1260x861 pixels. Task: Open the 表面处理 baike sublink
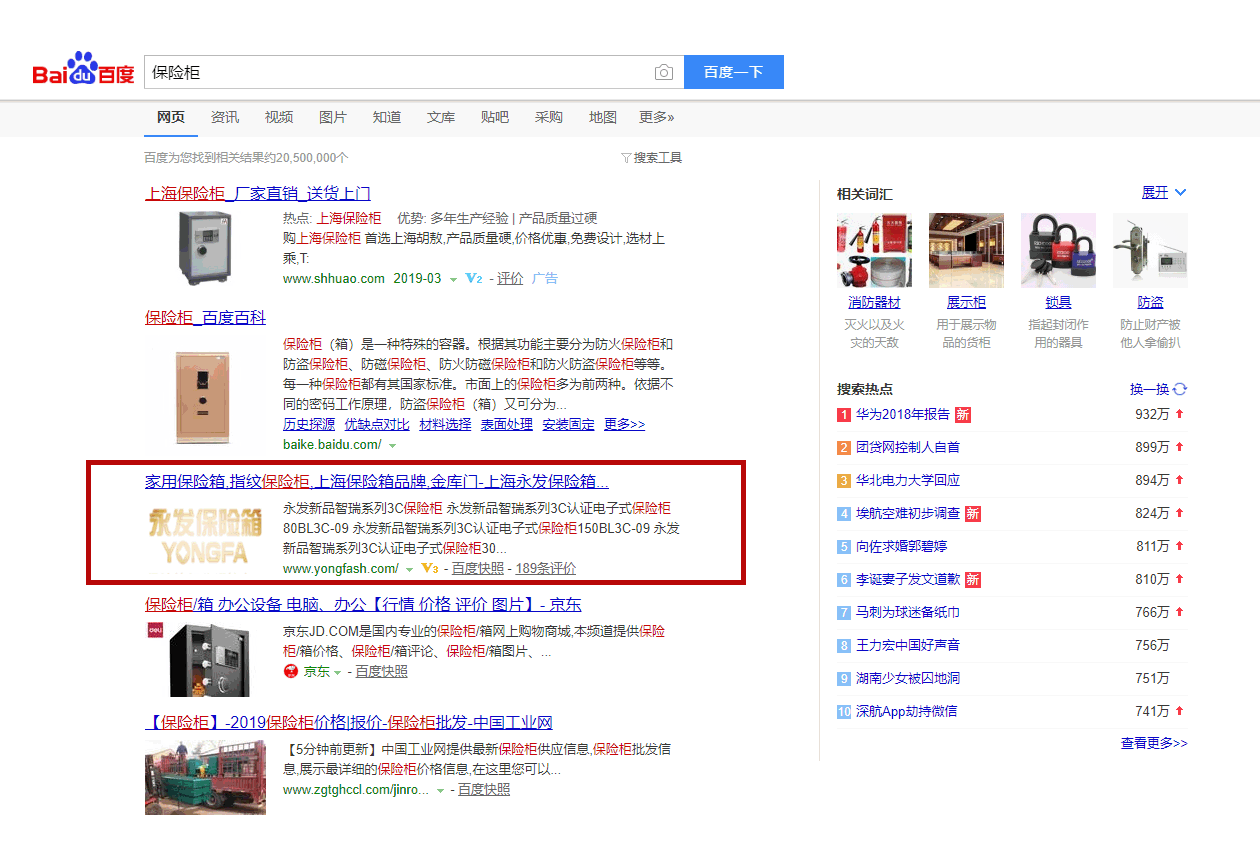[507, 424]
